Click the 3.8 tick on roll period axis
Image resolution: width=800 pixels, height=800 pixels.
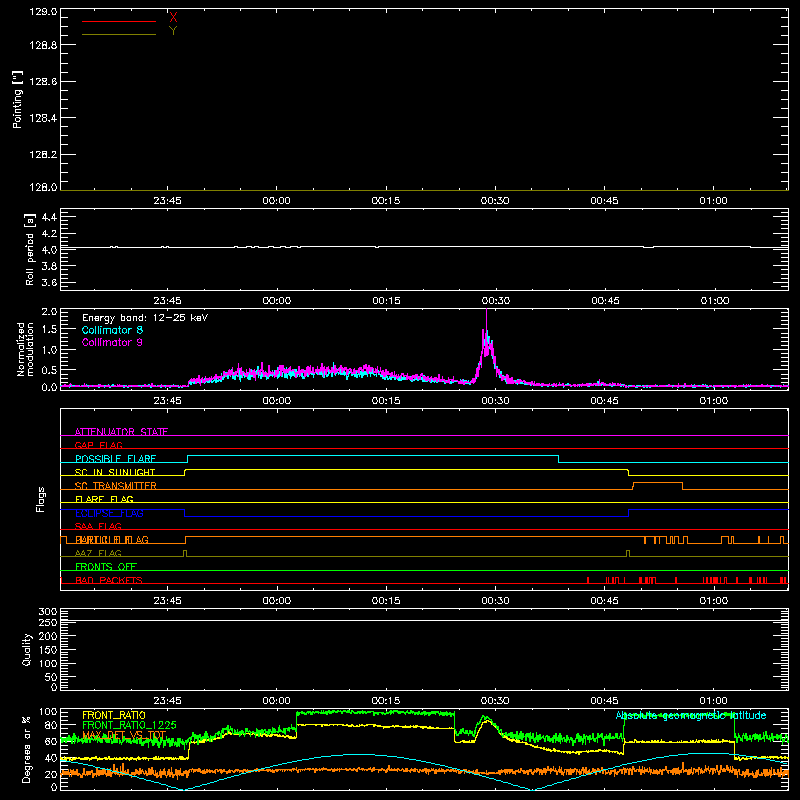(49, 266)
